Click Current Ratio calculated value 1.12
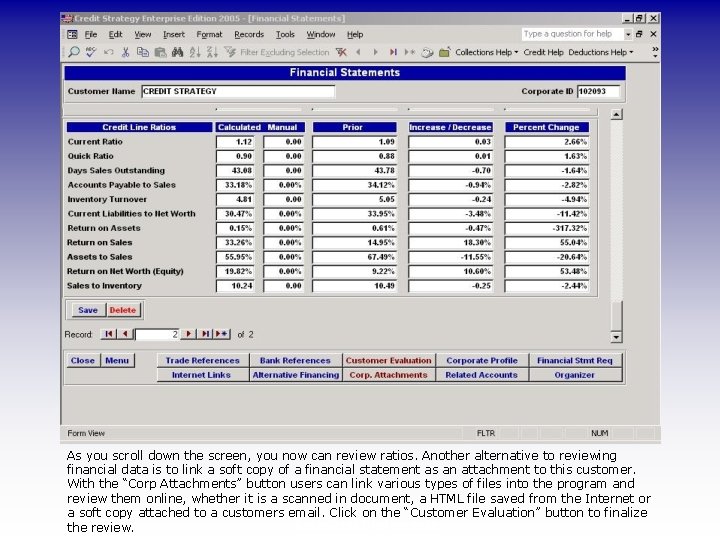 pyautogui.click(x=235, y=142)
